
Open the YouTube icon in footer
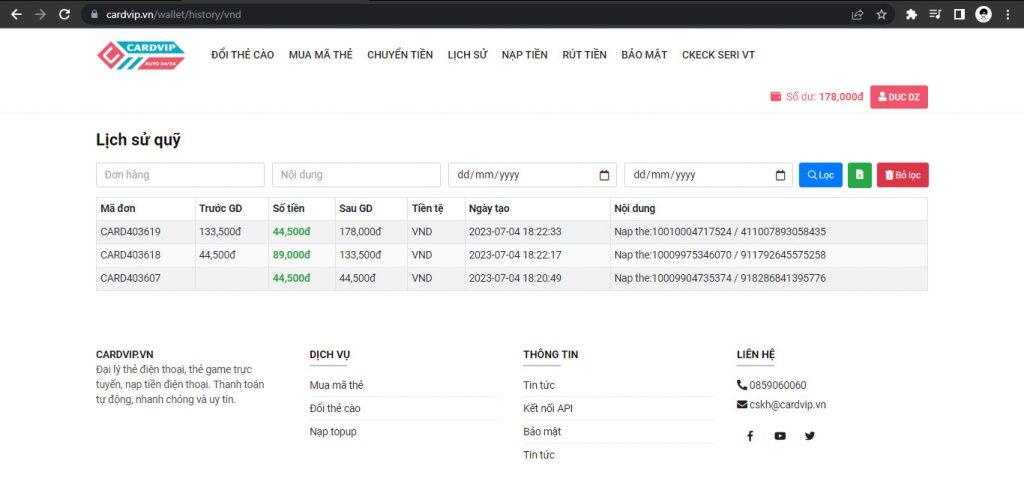click(x=780, y=436)
